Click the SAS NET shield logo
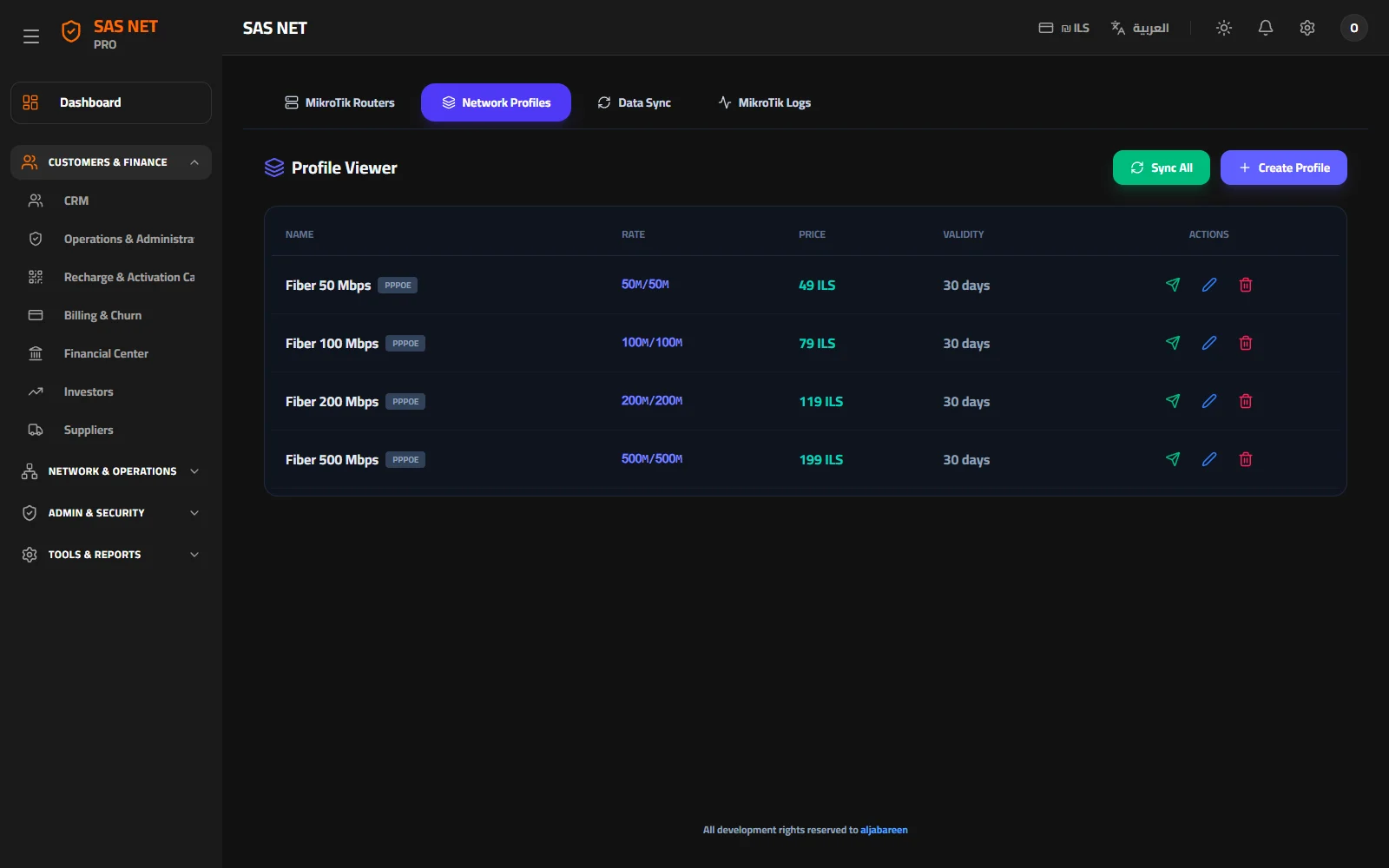 click(71, 32)
